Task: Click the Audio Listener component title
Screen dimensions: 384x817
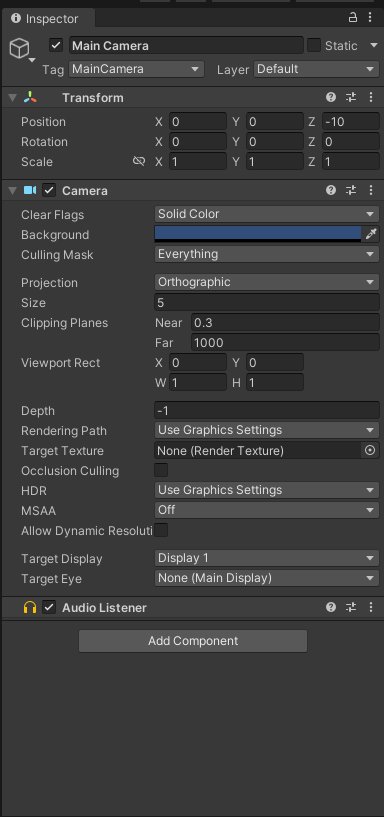Action: pyautogui.click(x=104, y=608)
